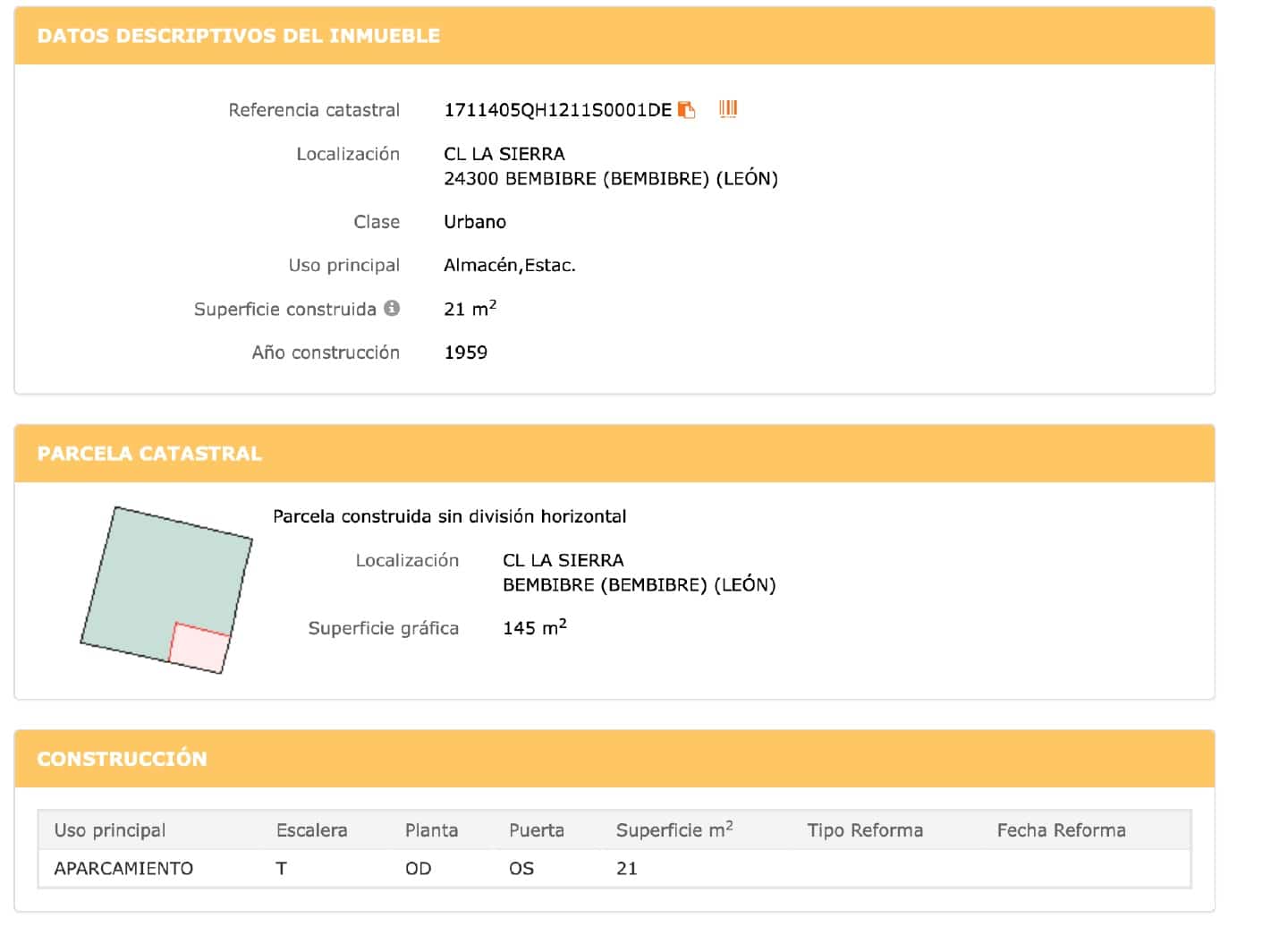1288x944 pixels.
Task: Open the barcode icon beside the reference
Action: pyautogui.click(x=728, y=109)
